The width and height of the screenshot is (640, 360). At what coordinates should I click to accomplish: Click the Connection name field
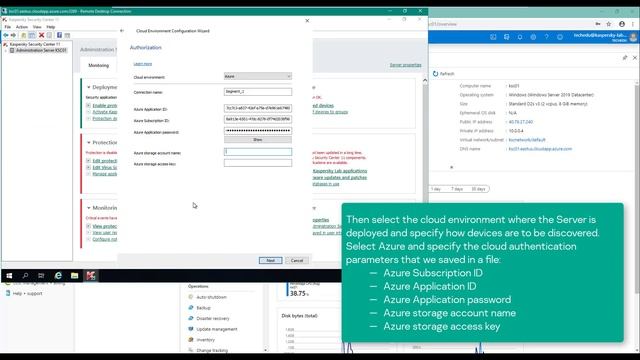258,92
